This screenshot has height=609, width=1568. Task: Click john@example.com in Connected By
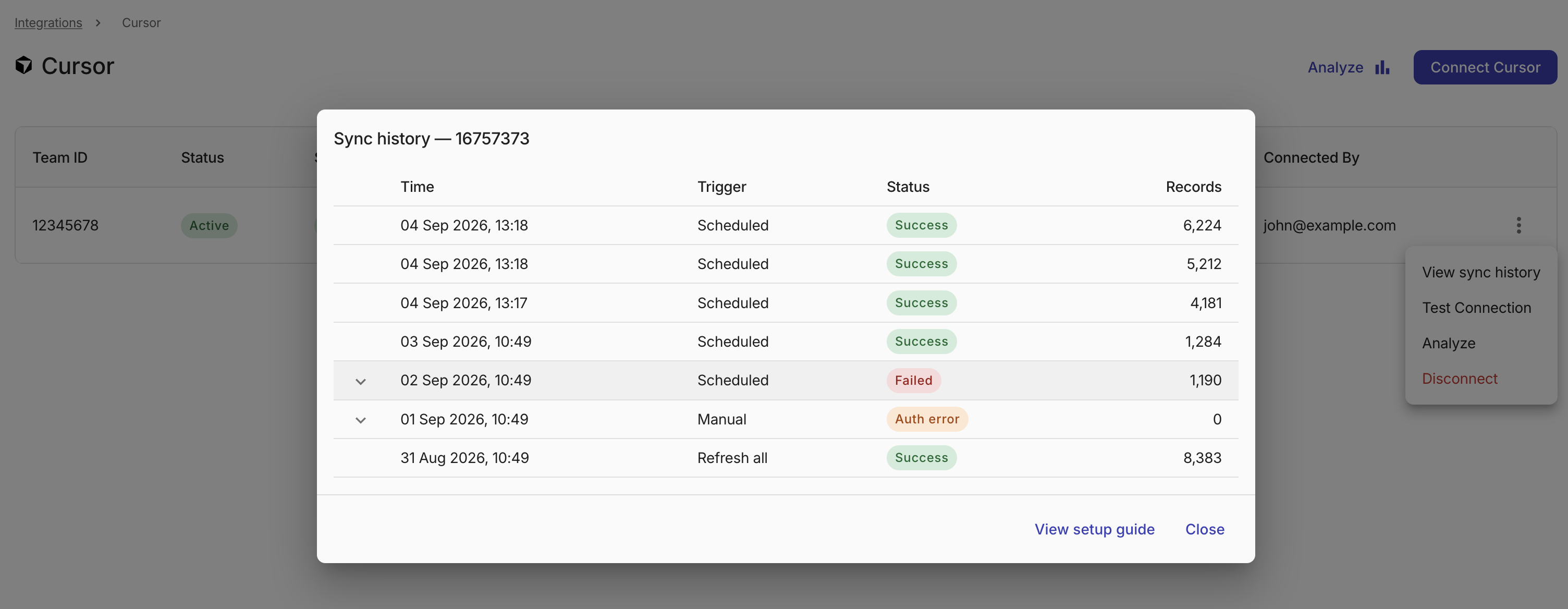point(1329,225)
